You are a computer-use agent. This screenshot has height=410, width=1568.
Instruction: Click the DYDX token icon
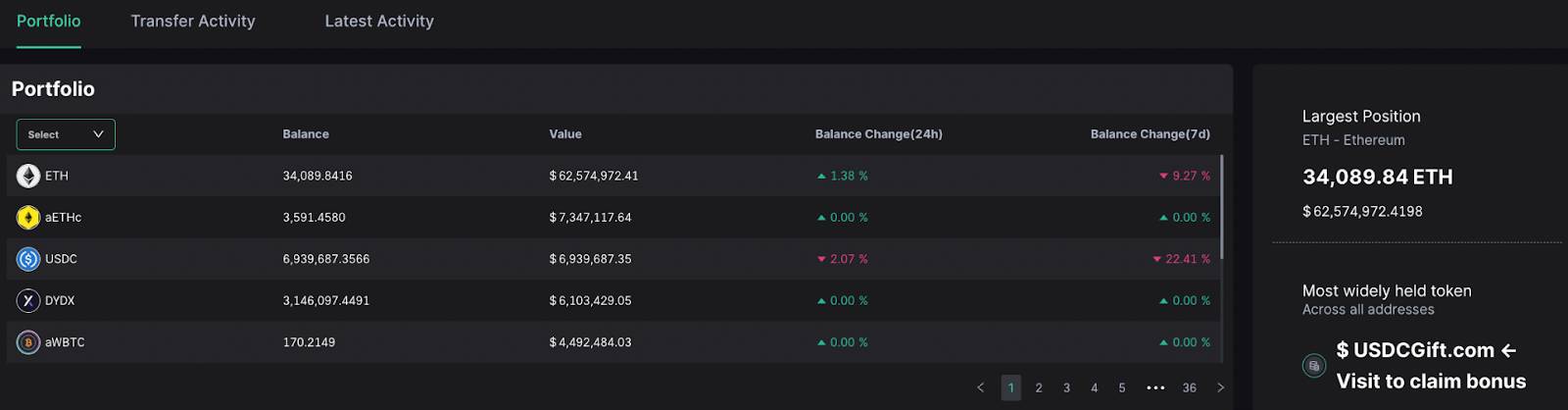[28, 301]
